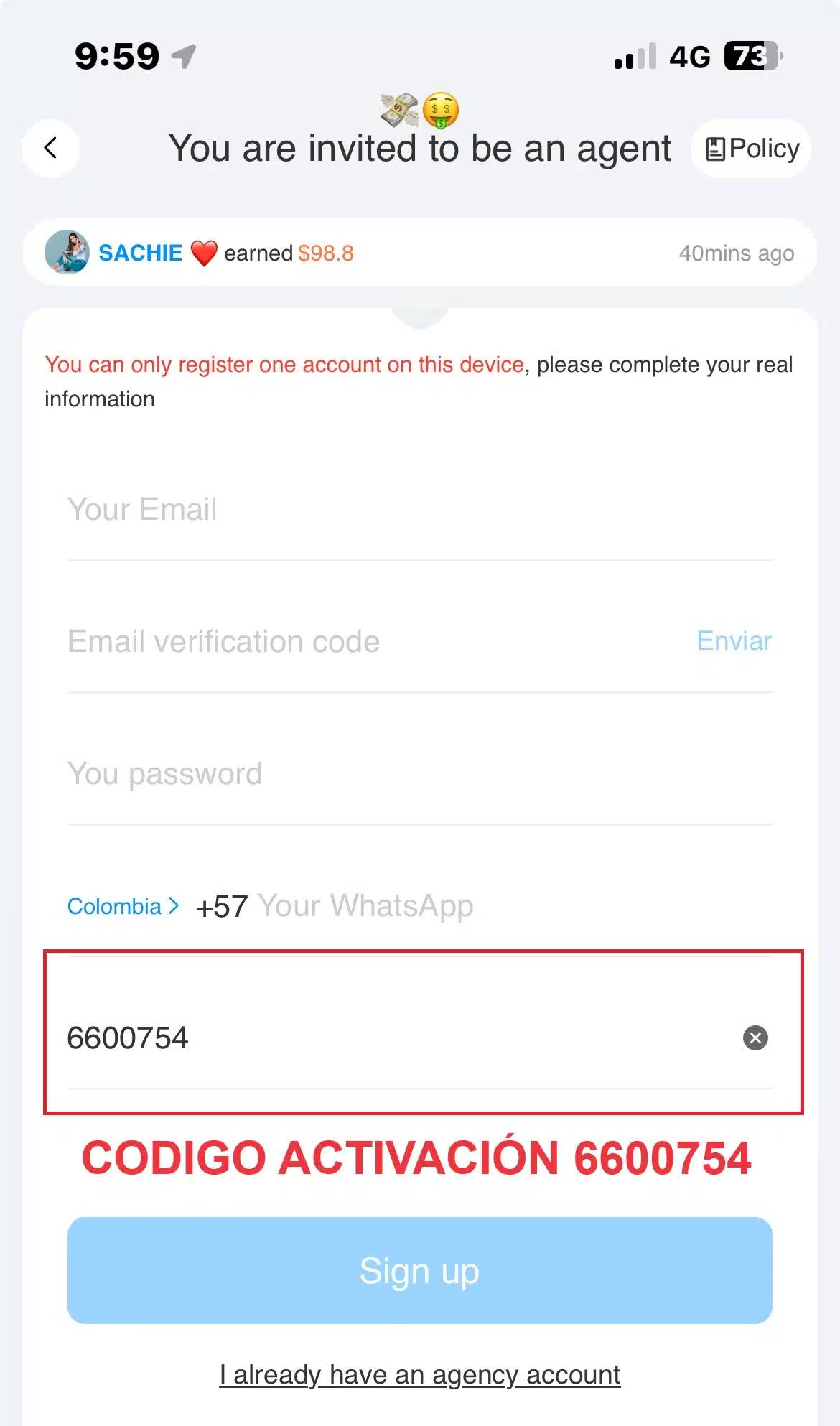Tap the cellular signal bars
Screen dimensions: 840x1426
pos(635,57)
